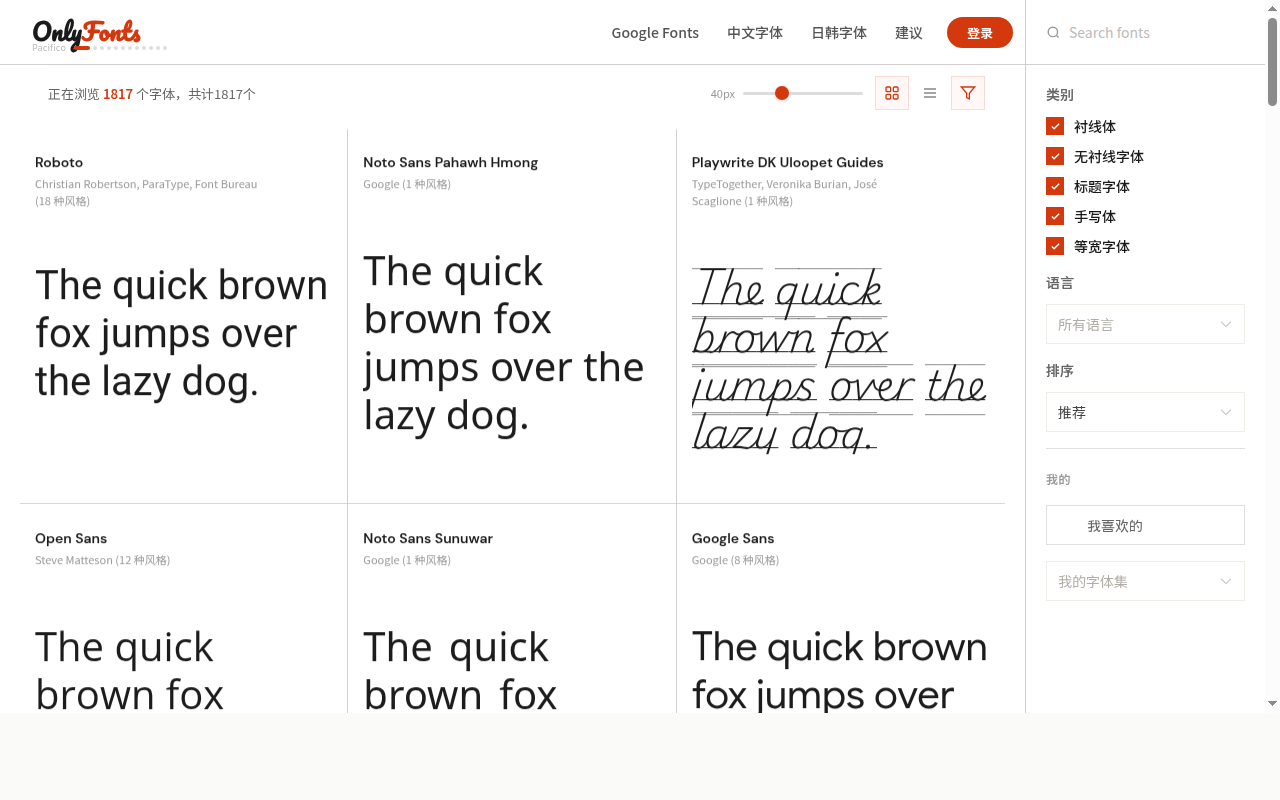Uncheck the 手写体 category checkbox
The height and width of the screenshot is (800, 1280).
click(1055, 216)
